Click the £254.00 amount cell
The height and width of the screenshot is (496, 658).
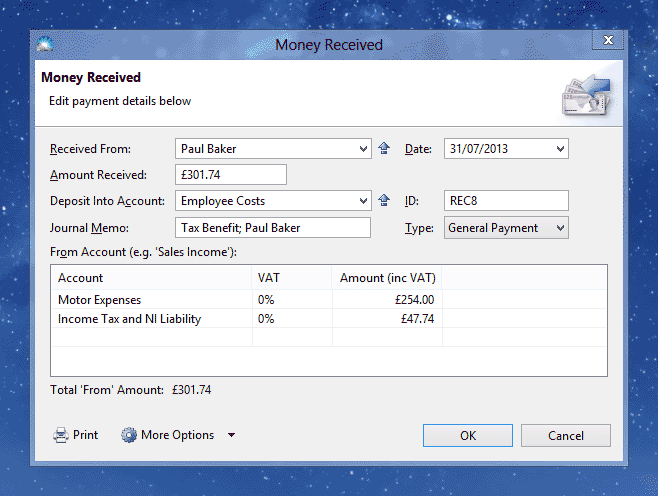(x=387, y=300)
